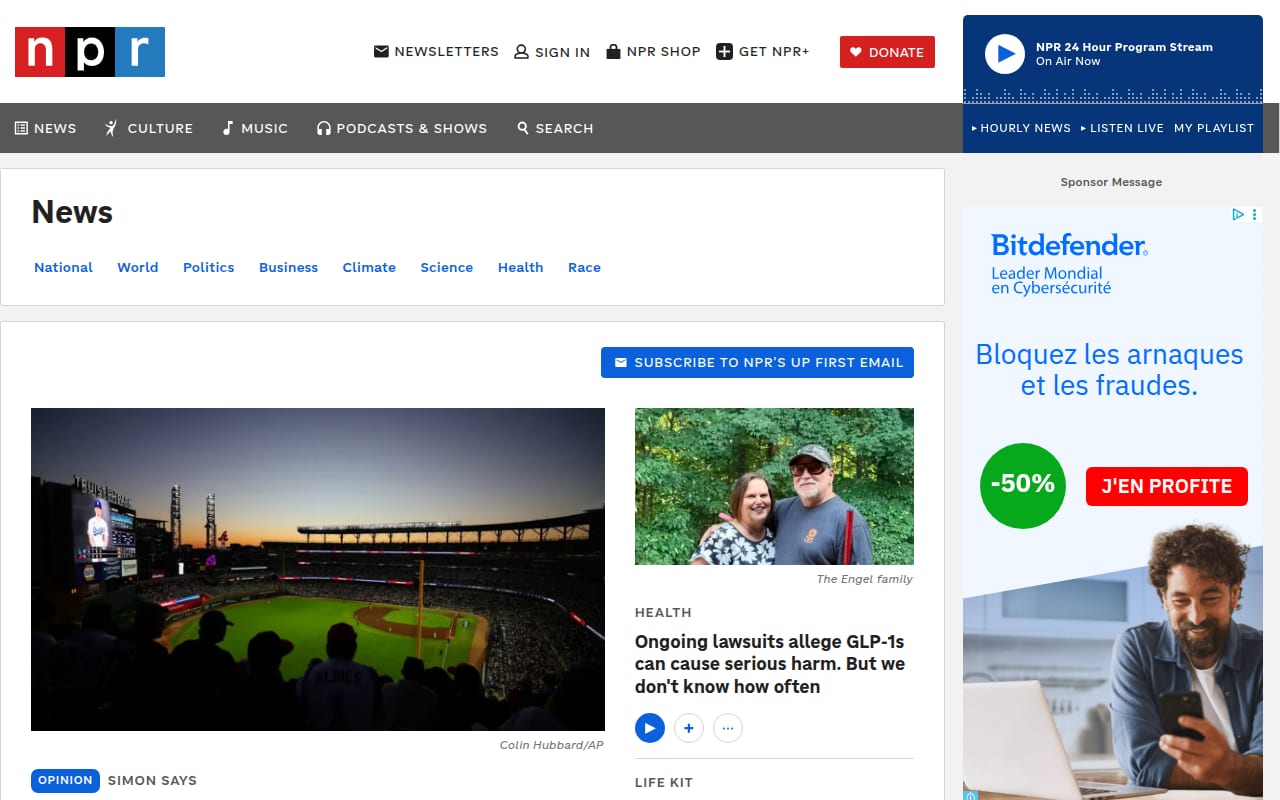The width and height of the screenshot is (1280, 800).
Task: Open the Business section
Action: click(288, 267)
